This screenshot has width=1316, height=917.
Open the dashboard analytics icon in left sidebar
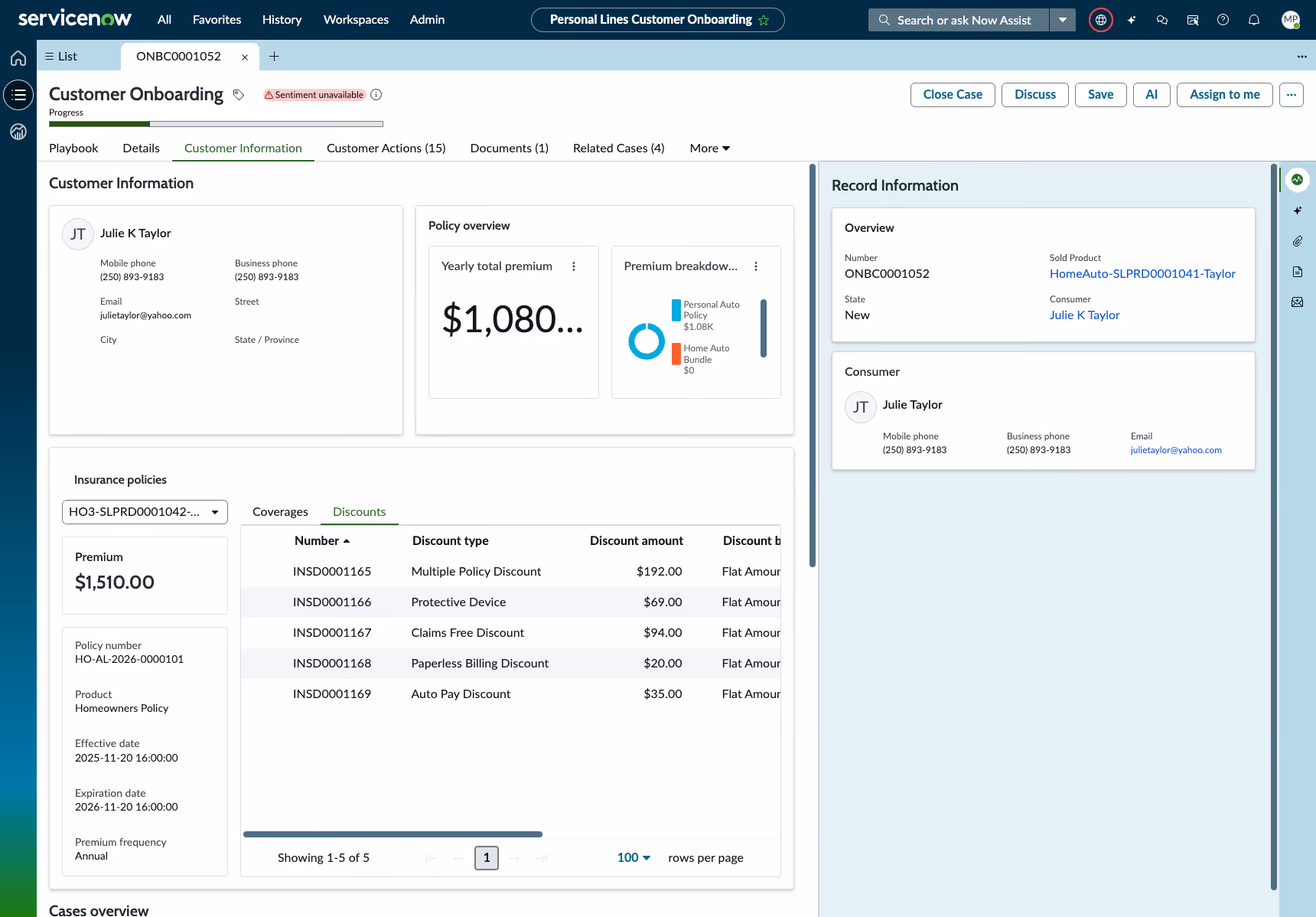[x=18, y=132]
